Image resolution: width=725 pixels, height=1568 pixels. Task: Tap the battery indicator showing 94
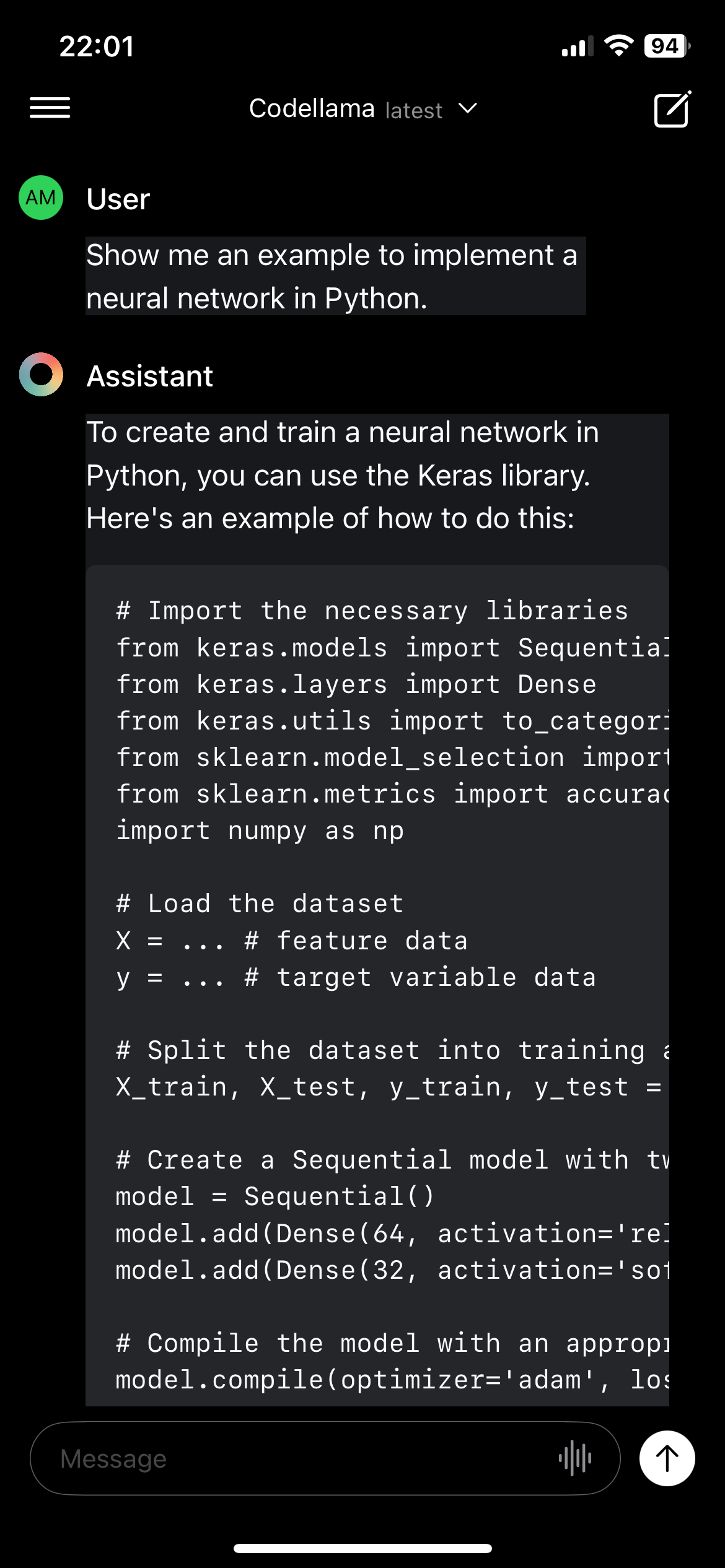tap(666, 46)
